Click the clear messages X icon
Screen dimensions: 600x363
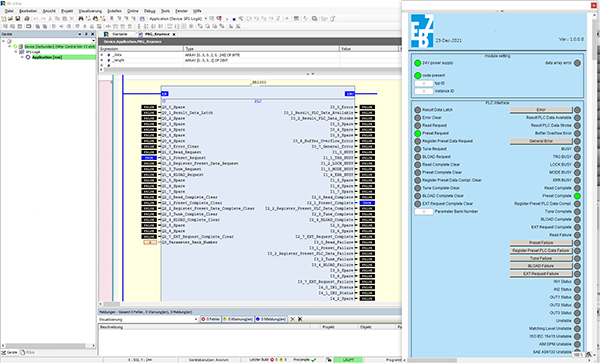click(x=293, y=319)
